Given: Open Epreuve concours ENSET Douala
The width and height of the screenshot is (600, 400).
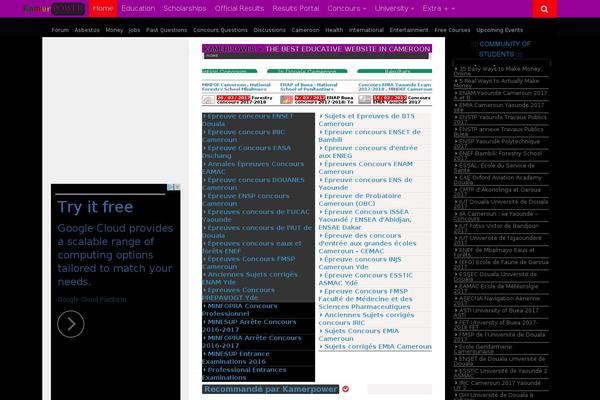Looking at the screenshot, I should click(248, 120).
